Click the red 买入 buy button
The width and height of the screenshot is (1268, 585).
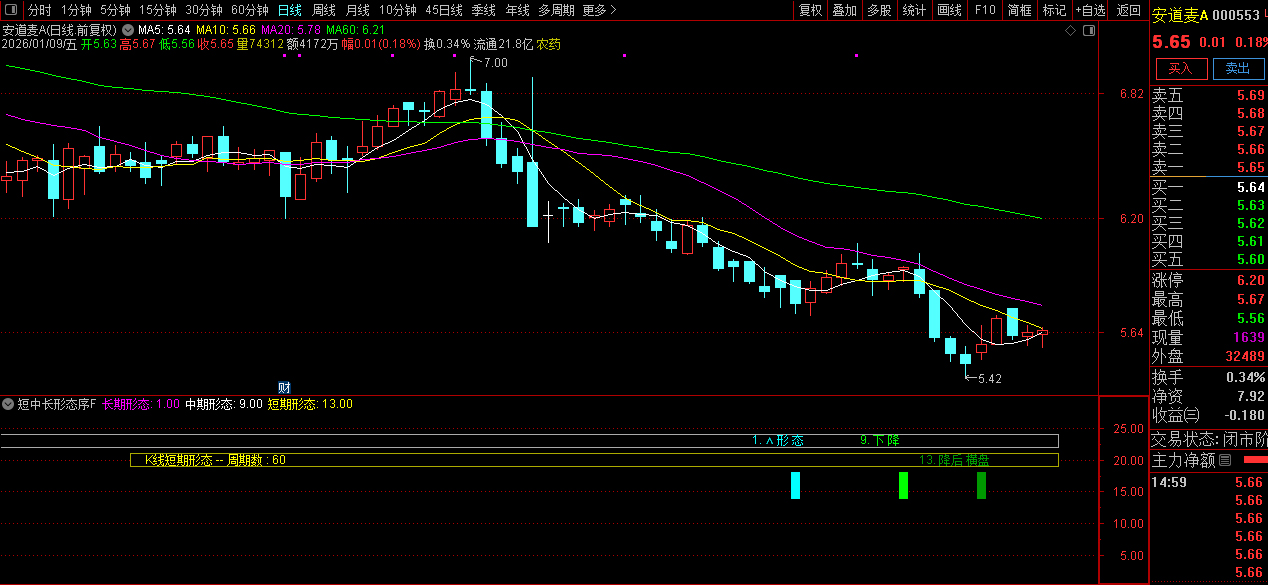pos(1181,68)
